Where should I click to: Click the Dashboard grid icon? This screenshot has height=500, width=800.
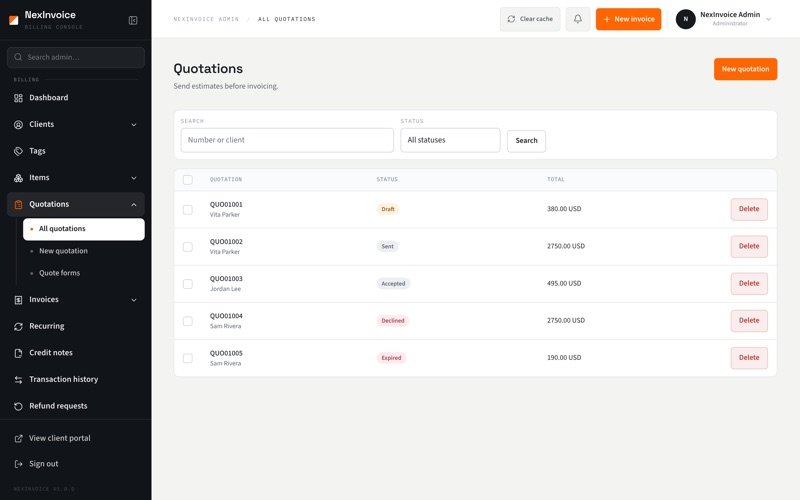[18, 98]
